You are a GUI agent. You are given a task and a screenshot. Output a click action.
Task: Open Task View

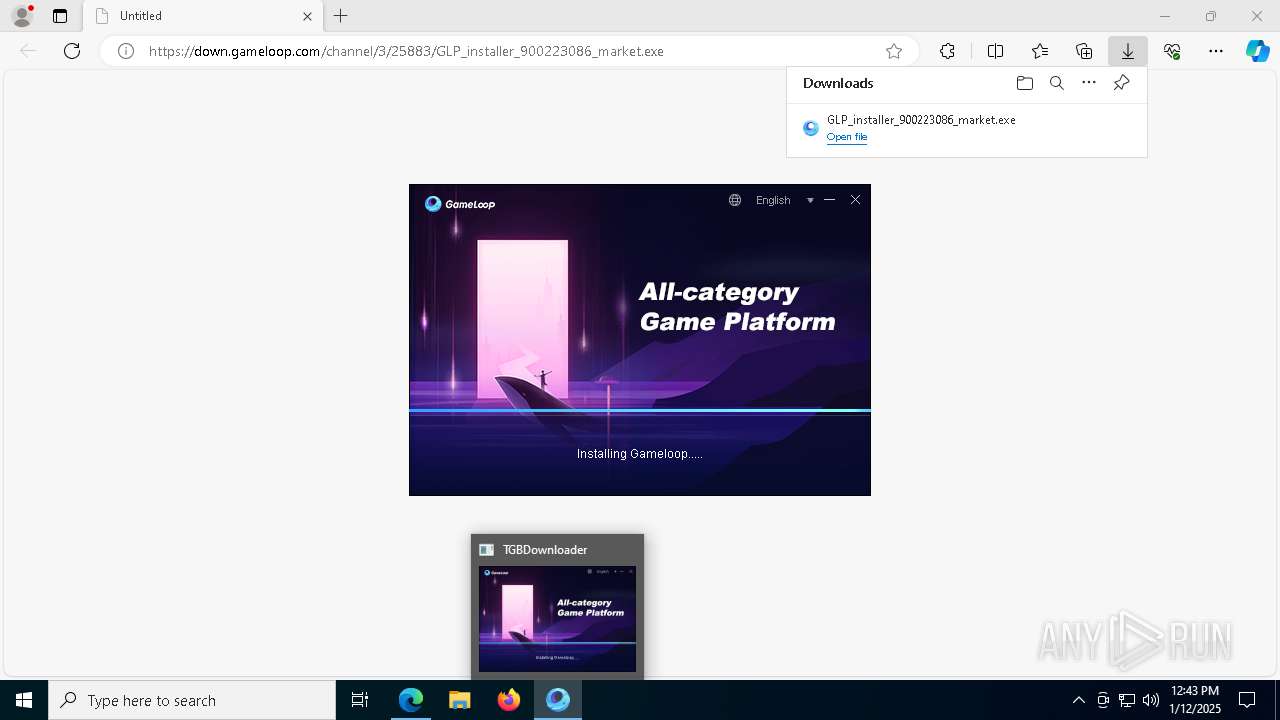(x=360, y=700)
